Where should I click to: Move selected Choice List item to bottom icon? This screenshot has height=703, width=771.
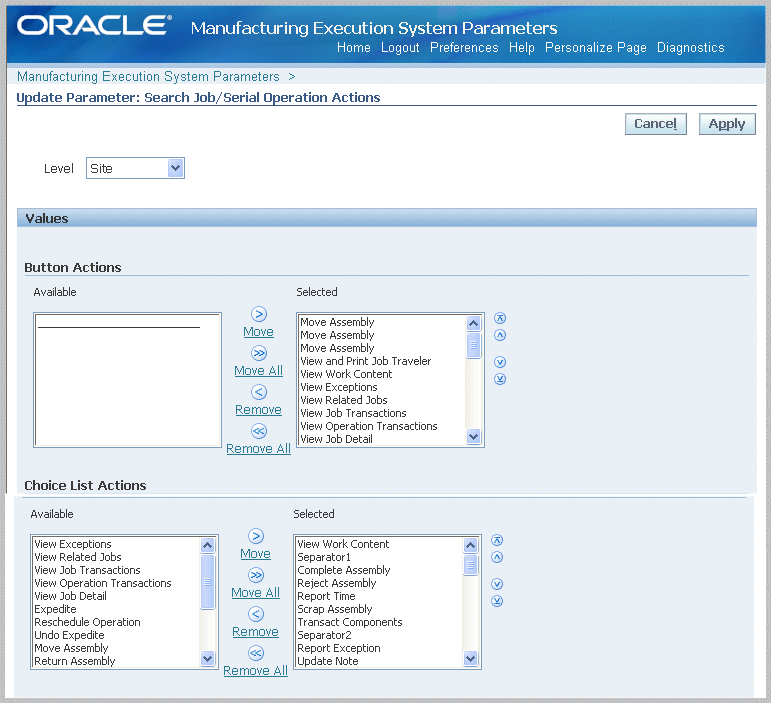[x=497, y=601]
